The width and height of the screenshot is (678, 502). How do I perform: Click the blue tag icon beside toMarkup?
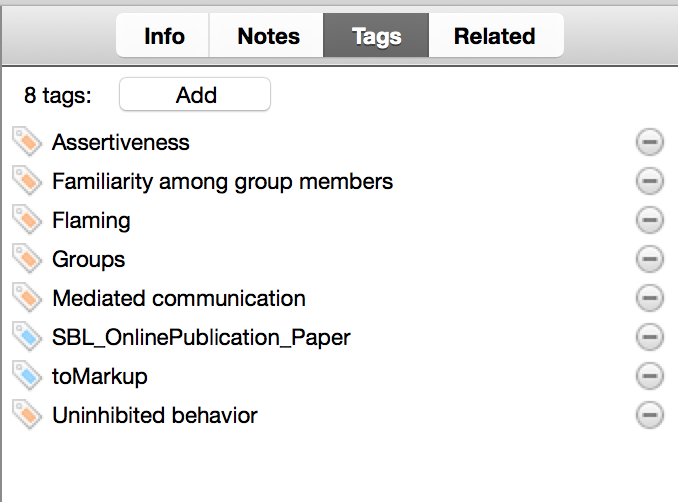pos(27,376)
